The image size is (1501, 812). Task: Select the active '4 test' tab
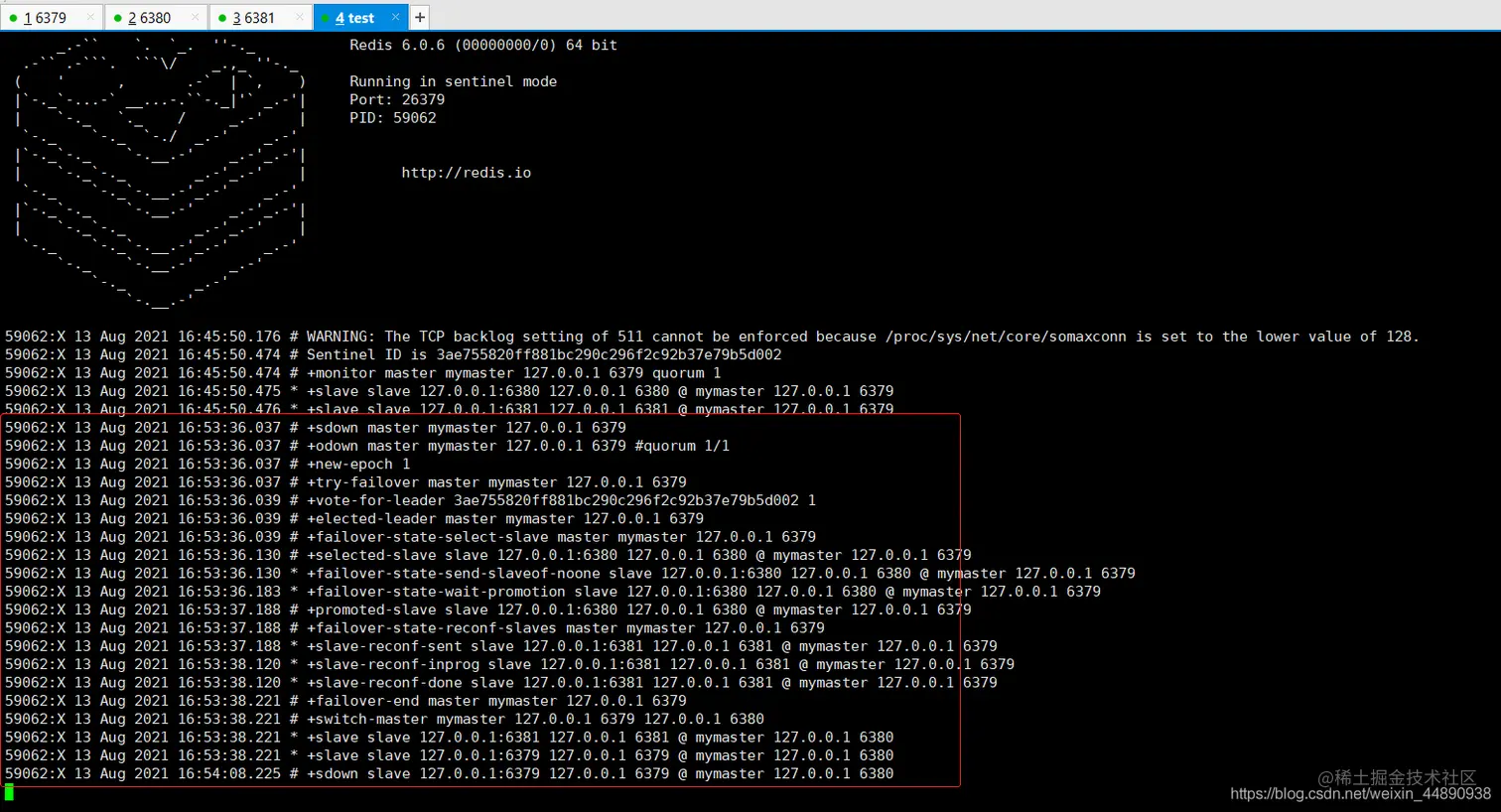click(x=358, y=17)
